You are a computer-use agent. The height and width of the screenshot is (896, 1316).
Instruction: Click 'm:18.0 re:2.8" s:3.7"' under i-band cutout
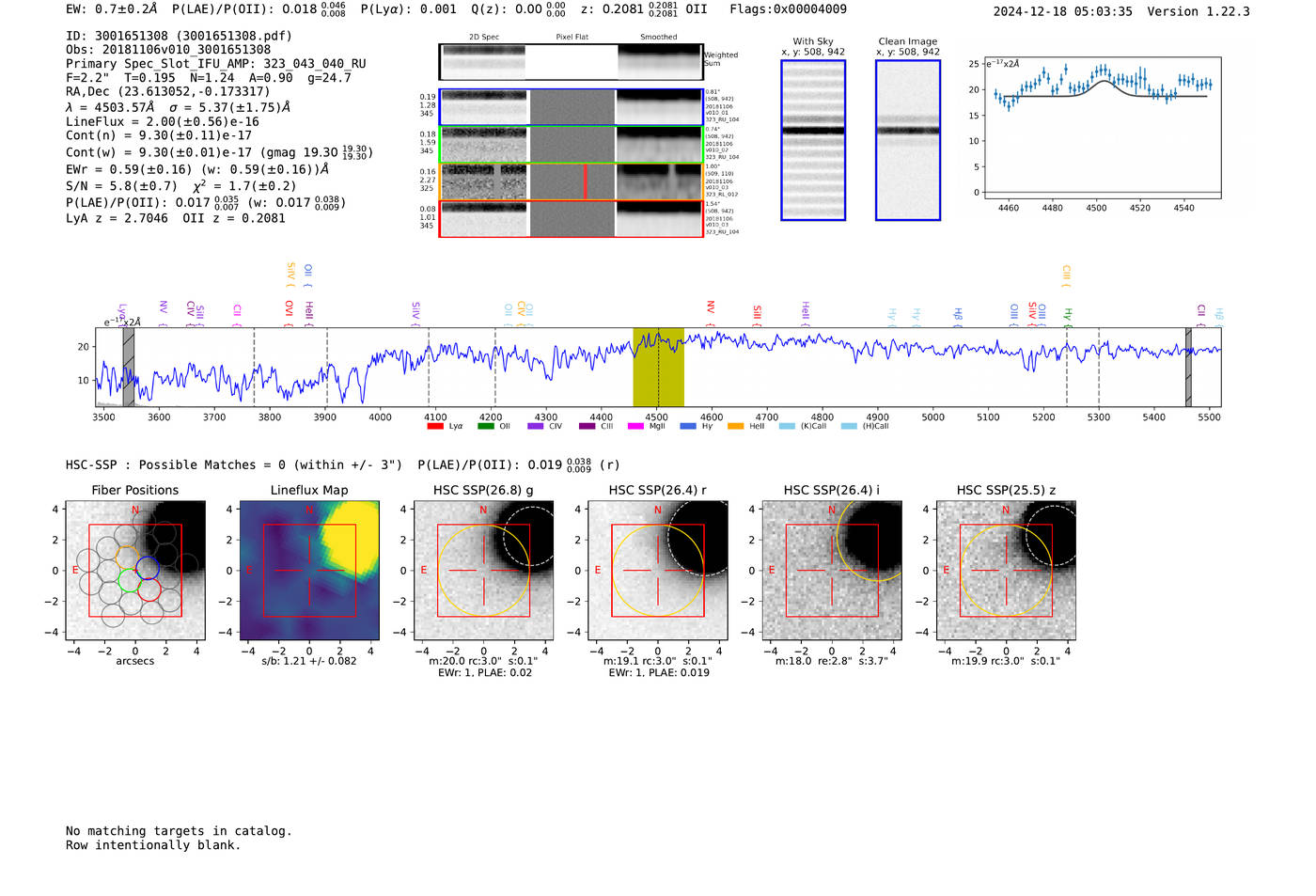[x=832, y=661]
